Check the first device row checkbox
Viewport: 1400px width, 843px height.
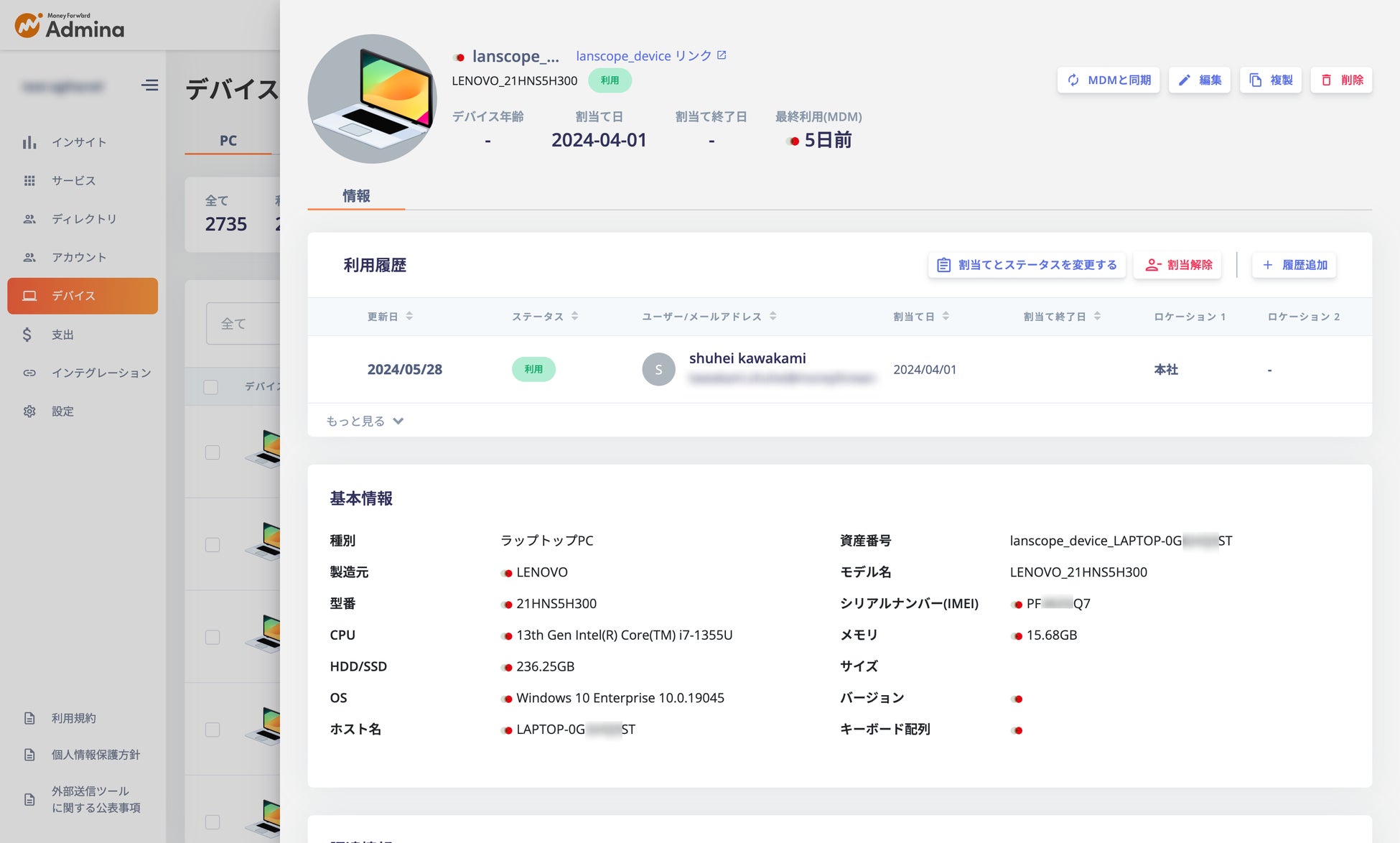click(x=213, y=452)
